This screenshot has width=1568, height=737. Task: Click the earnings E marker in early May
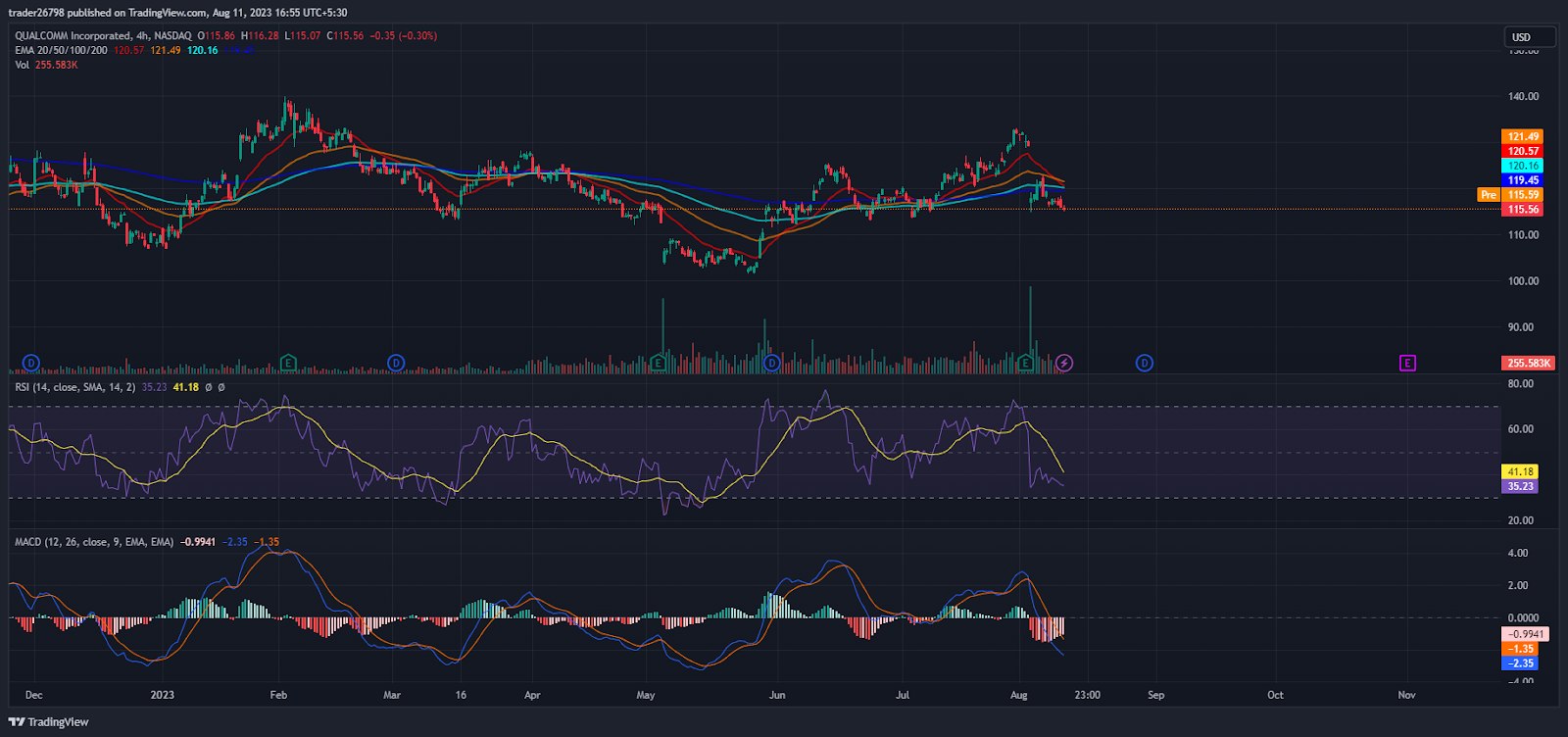point(659,363)
